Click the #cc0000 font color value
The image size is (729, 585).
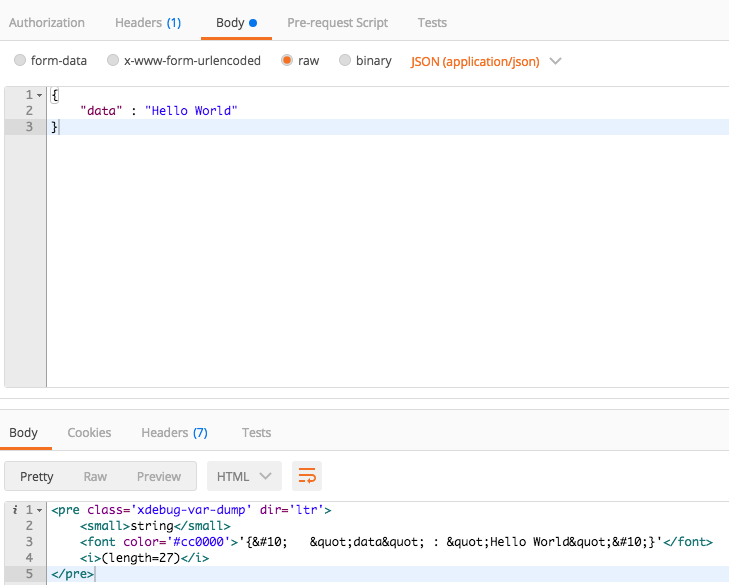tap(198, 542)
